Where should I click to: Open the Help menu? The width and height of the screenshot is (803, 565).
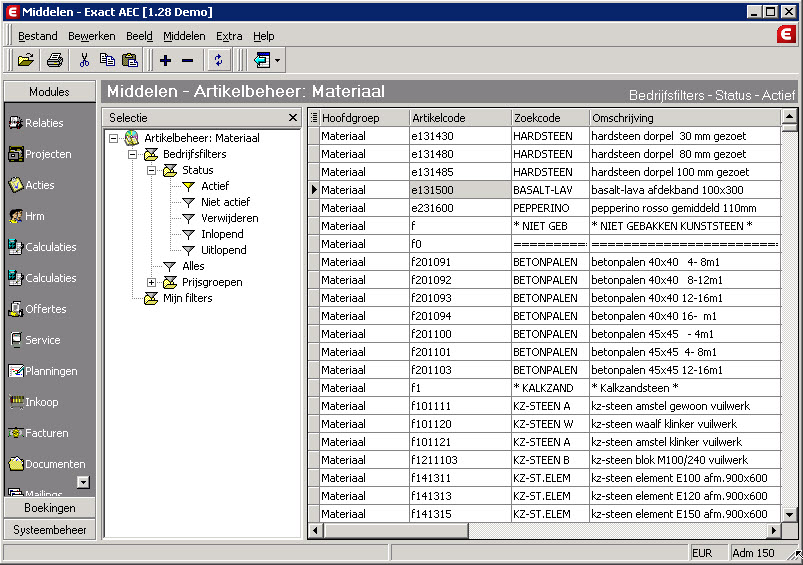coord(264,36)
